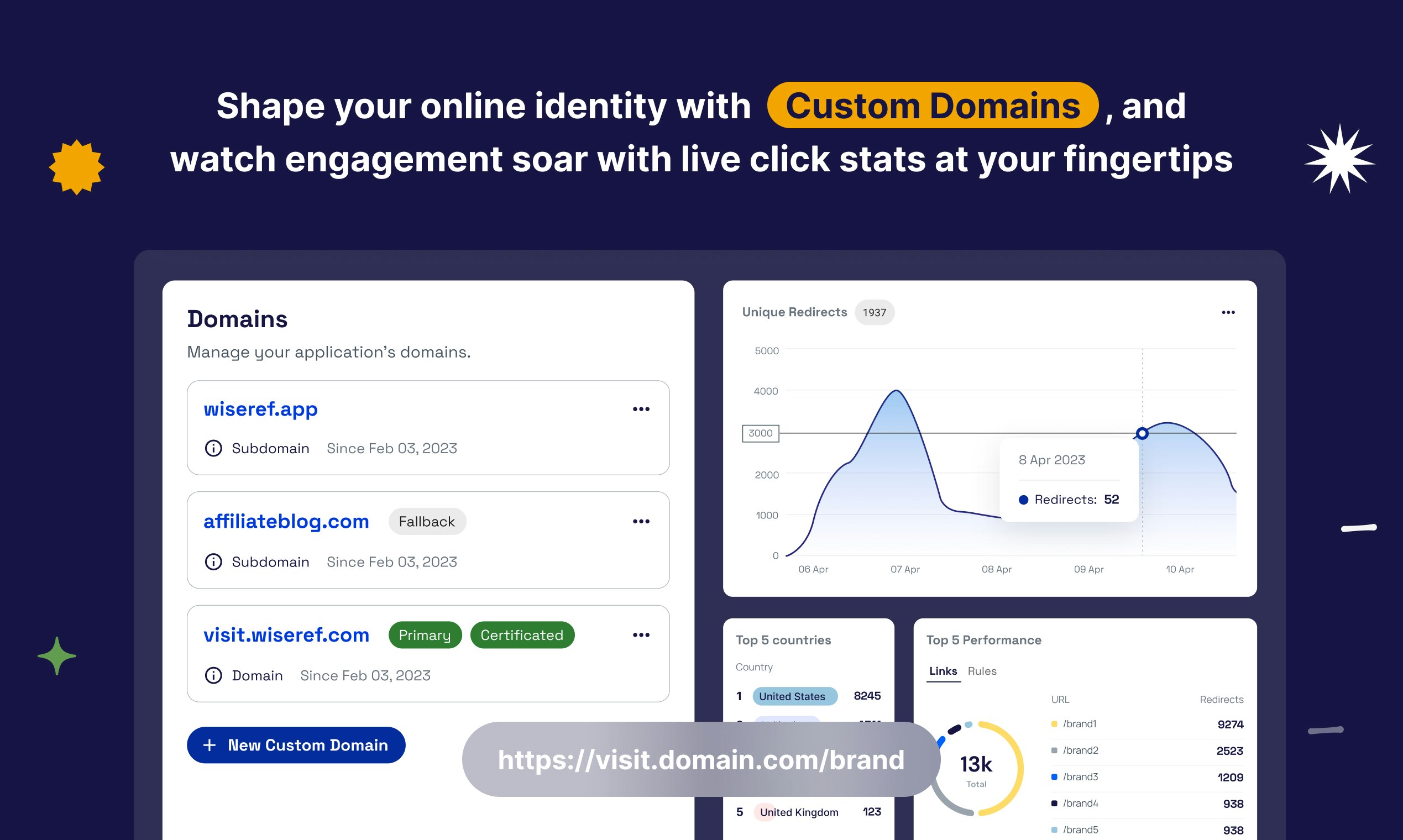The width and height of the screenshot is (1403, 840).
Task: Click the /brand4 URL row
Action: click(1147, 803)
